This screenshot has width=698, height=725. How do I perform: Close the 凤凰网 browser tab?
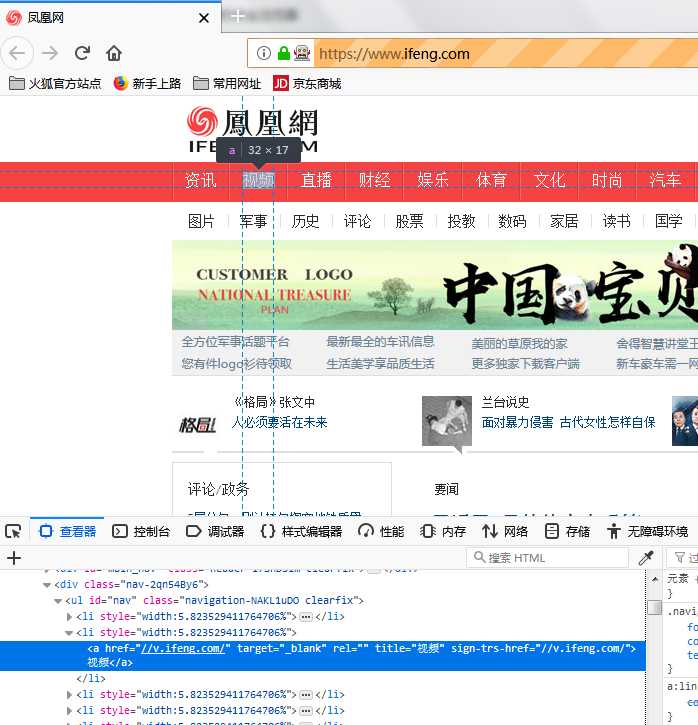click(x=204, y=18)
